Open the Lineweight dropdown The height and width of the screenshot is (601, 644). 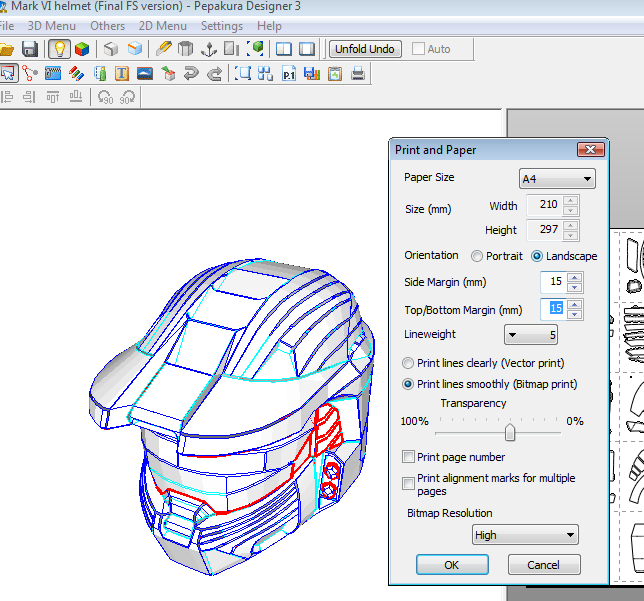(x=530, y=334)
